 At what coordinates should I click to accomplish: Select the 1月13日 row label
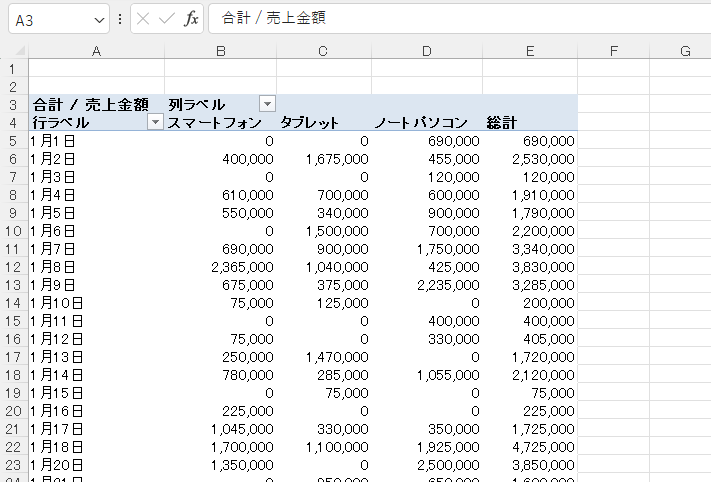(96, 356)
